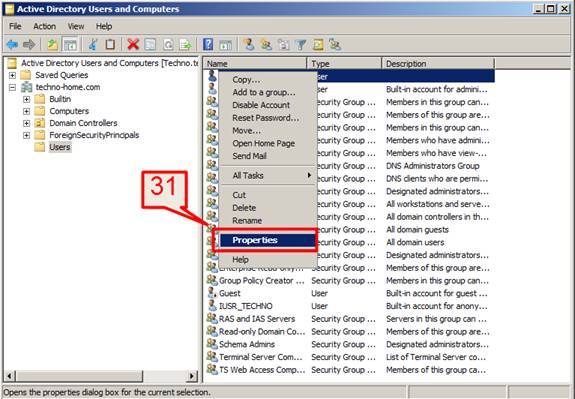Click the Guest user account icon
575x399 pixels.
[x=212, y=293]
